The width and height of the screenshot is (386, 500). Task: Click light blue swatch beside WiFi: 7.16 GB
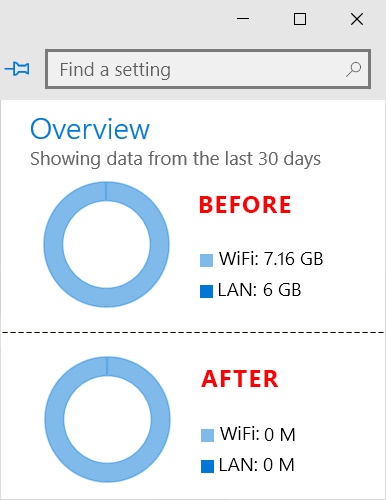coord(206,260)
